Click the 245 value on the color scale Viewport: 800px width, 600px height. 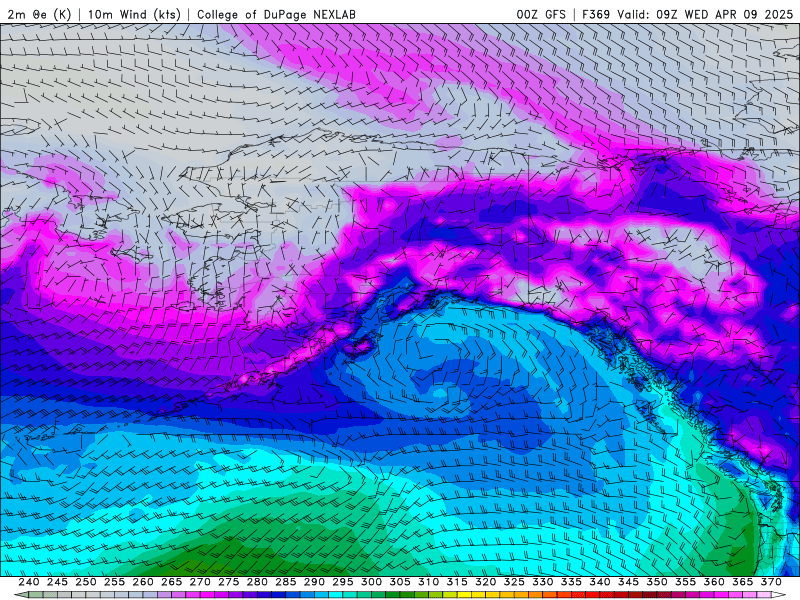(57, 582)
